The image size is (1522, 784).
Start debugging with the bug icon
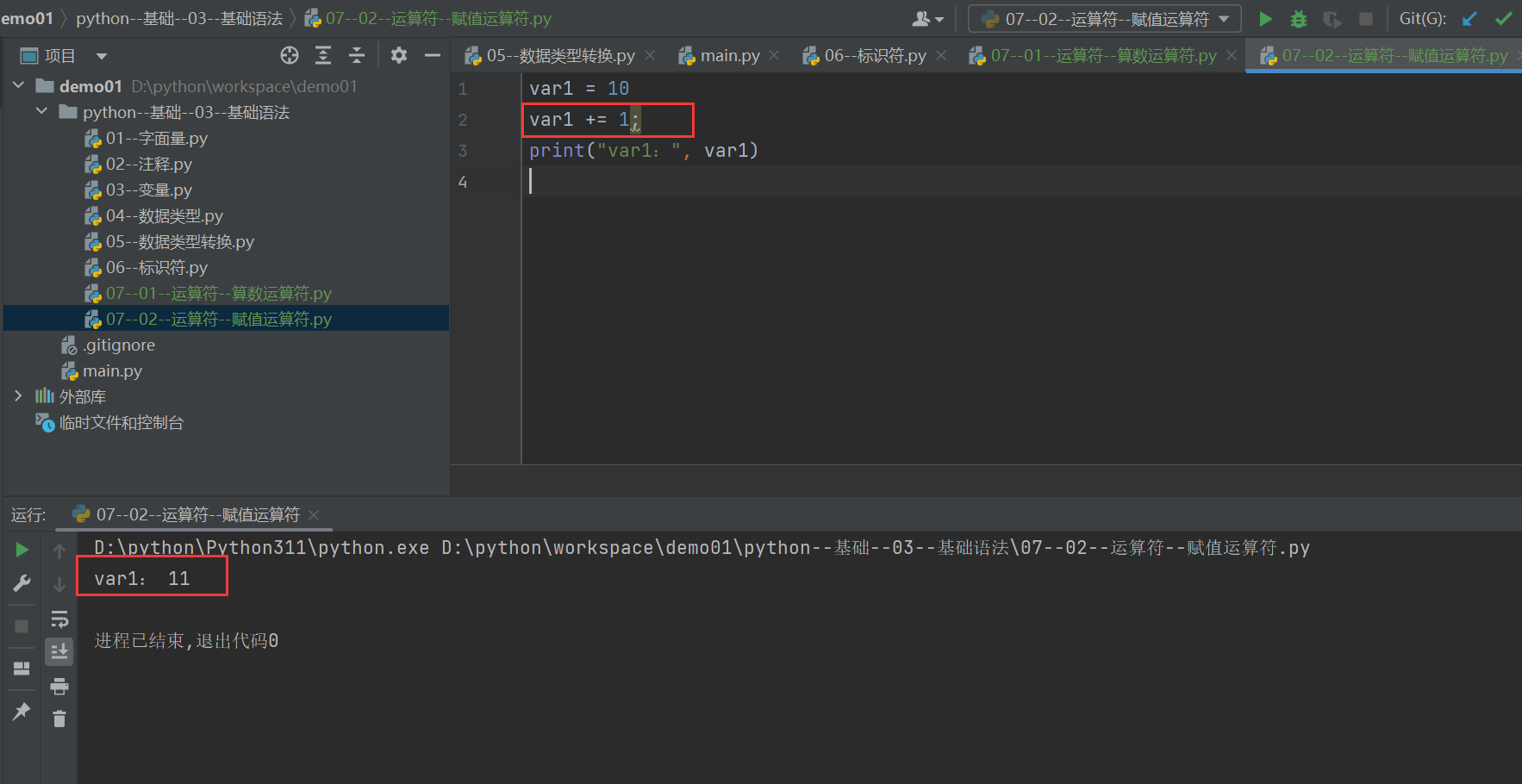(1299, 19)
